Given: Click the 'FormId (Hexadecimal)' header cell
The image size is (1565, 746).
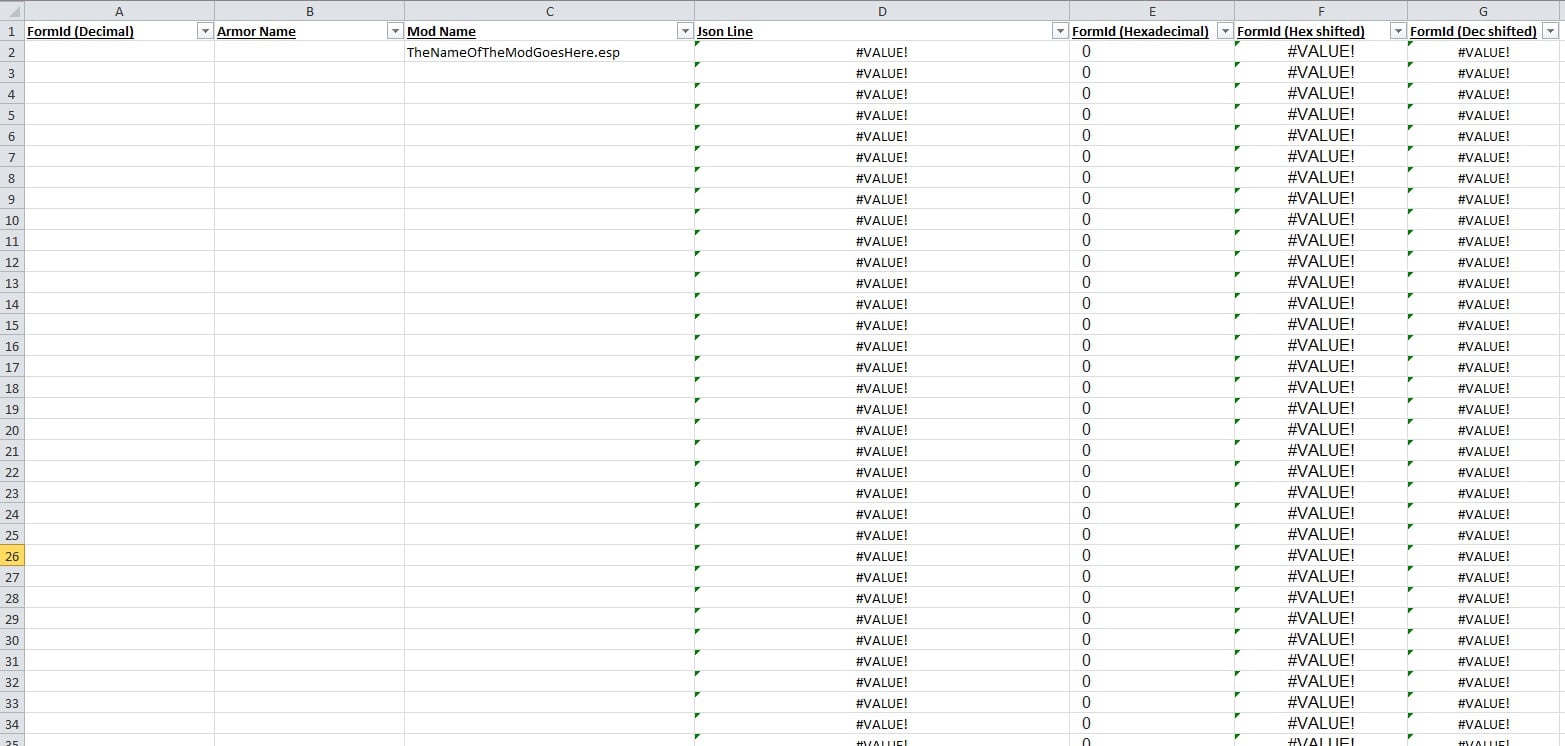Looking at the screenshot, I should pyautogui.click(x=1152, y=31).
